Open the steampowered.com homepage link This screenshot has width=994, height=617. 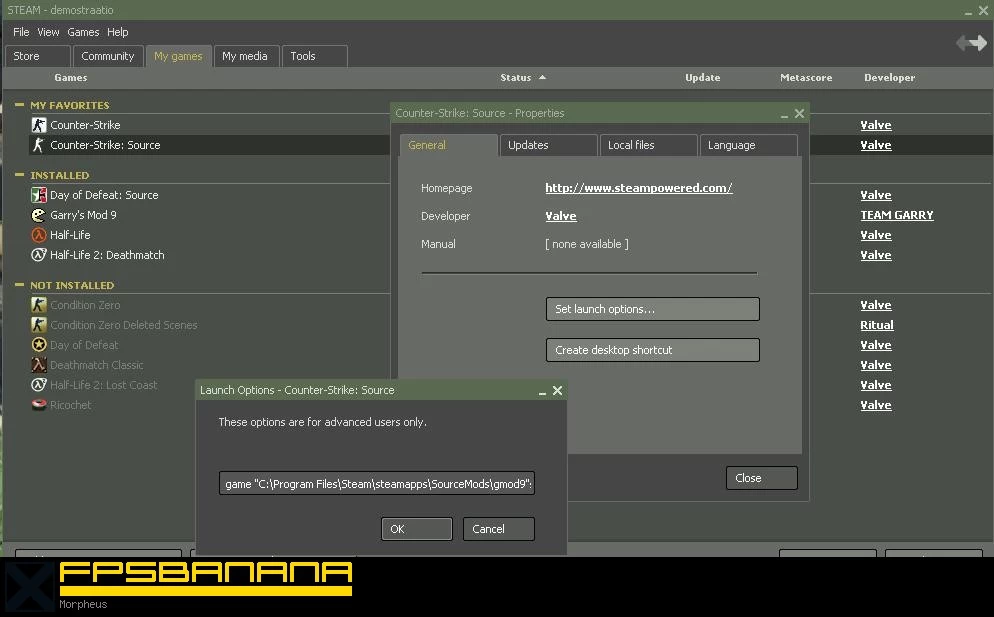point(638,188)
